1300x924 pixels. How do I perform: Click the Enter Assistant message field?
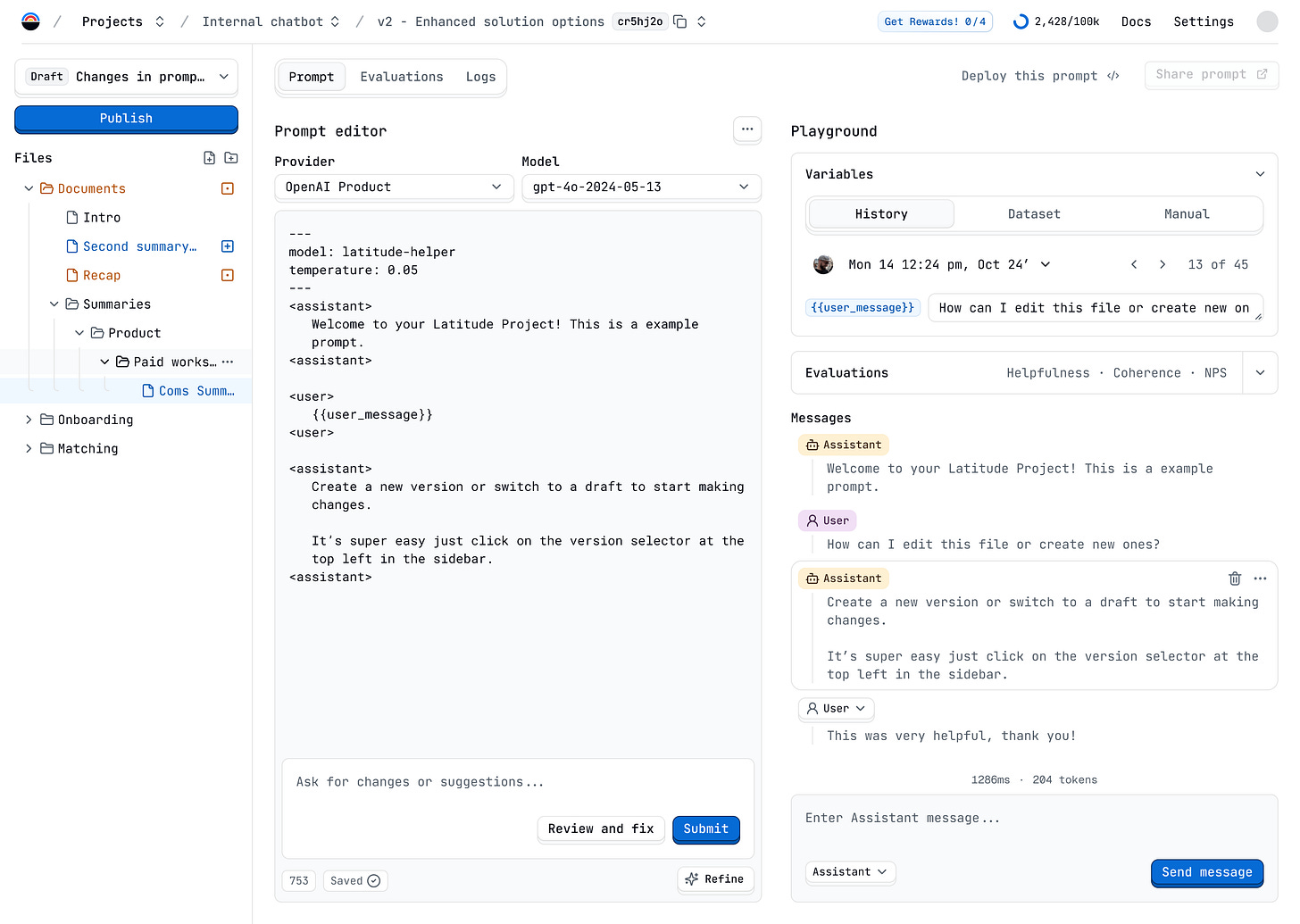point(1034,819)
